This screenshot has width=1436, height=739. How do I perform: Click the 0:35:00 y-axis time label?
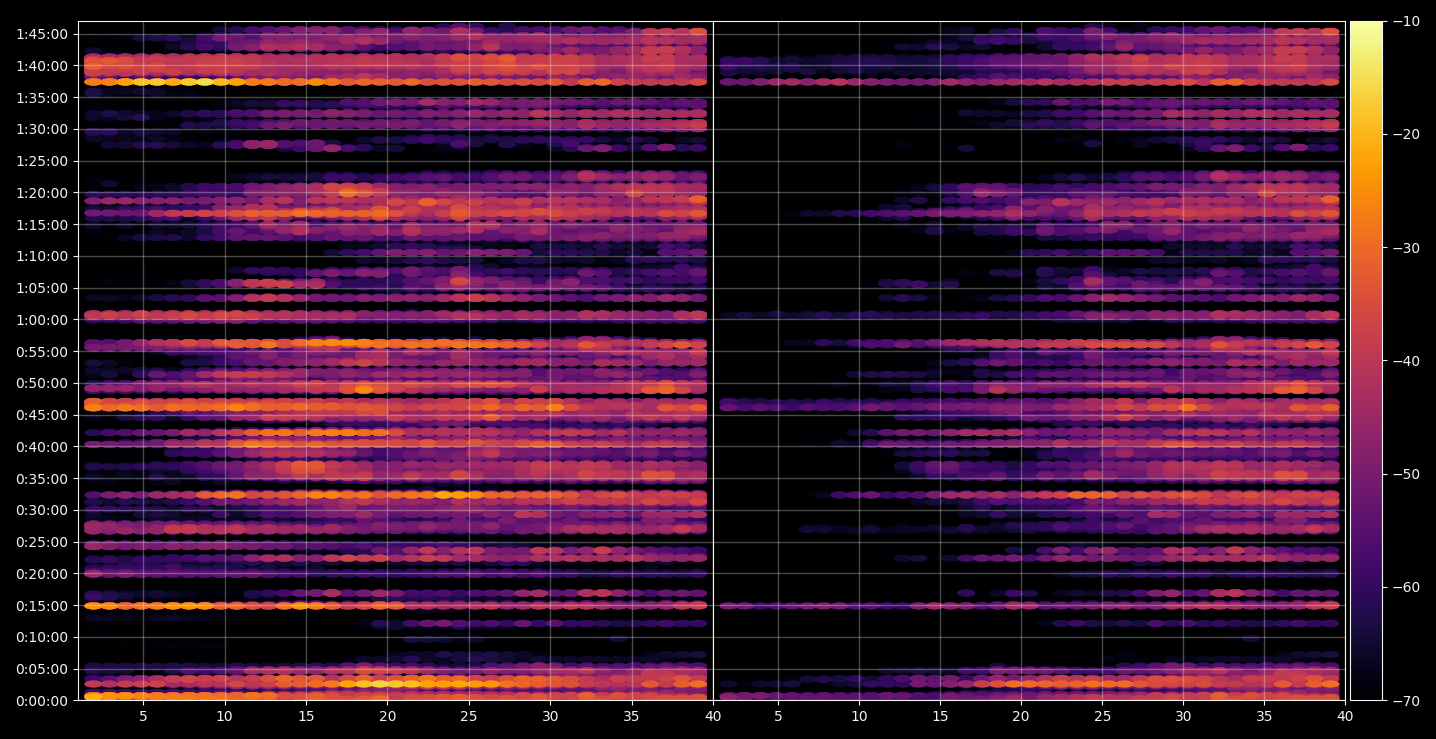pyautogui.click(x=42, y=479)
